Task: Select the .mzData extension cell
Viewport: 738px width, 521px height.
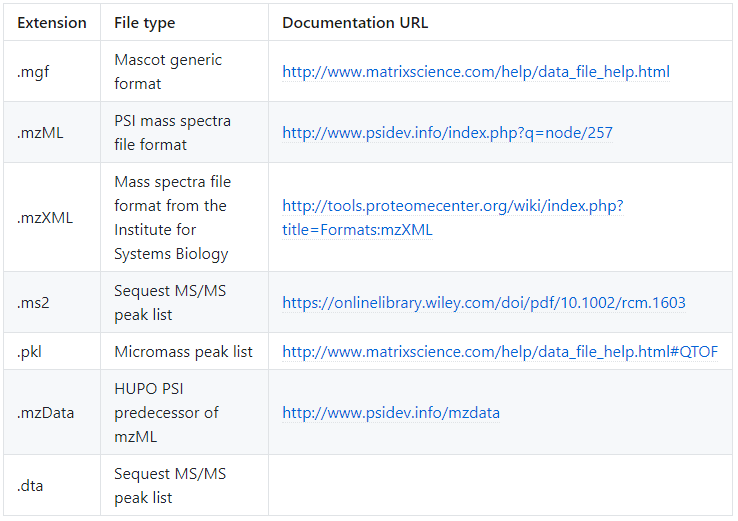Action: click(x=52, y=413)
